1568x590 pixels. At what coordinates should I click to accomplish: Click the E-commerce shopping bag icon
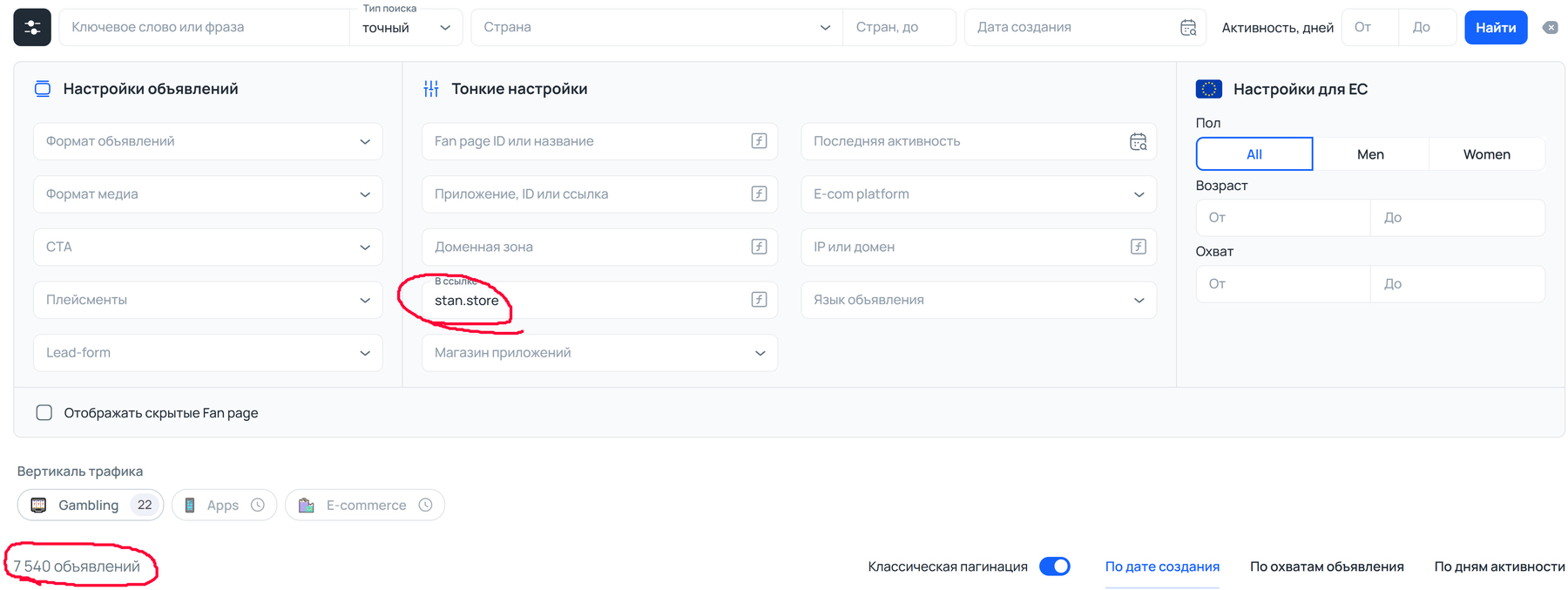[306, 505]
